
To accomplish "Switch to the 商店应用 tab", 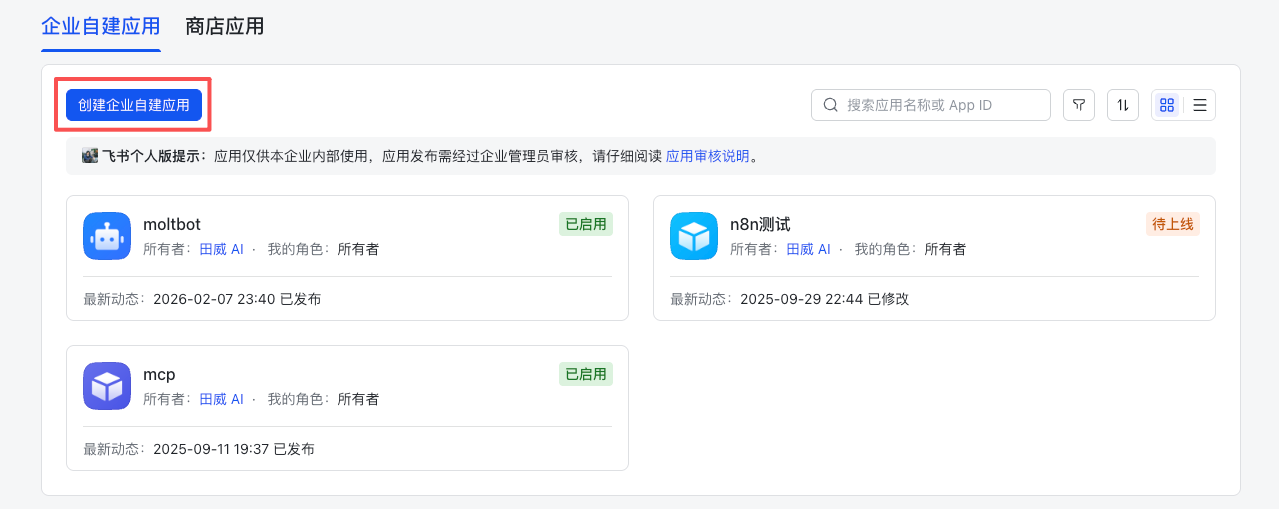I will 225,26.
